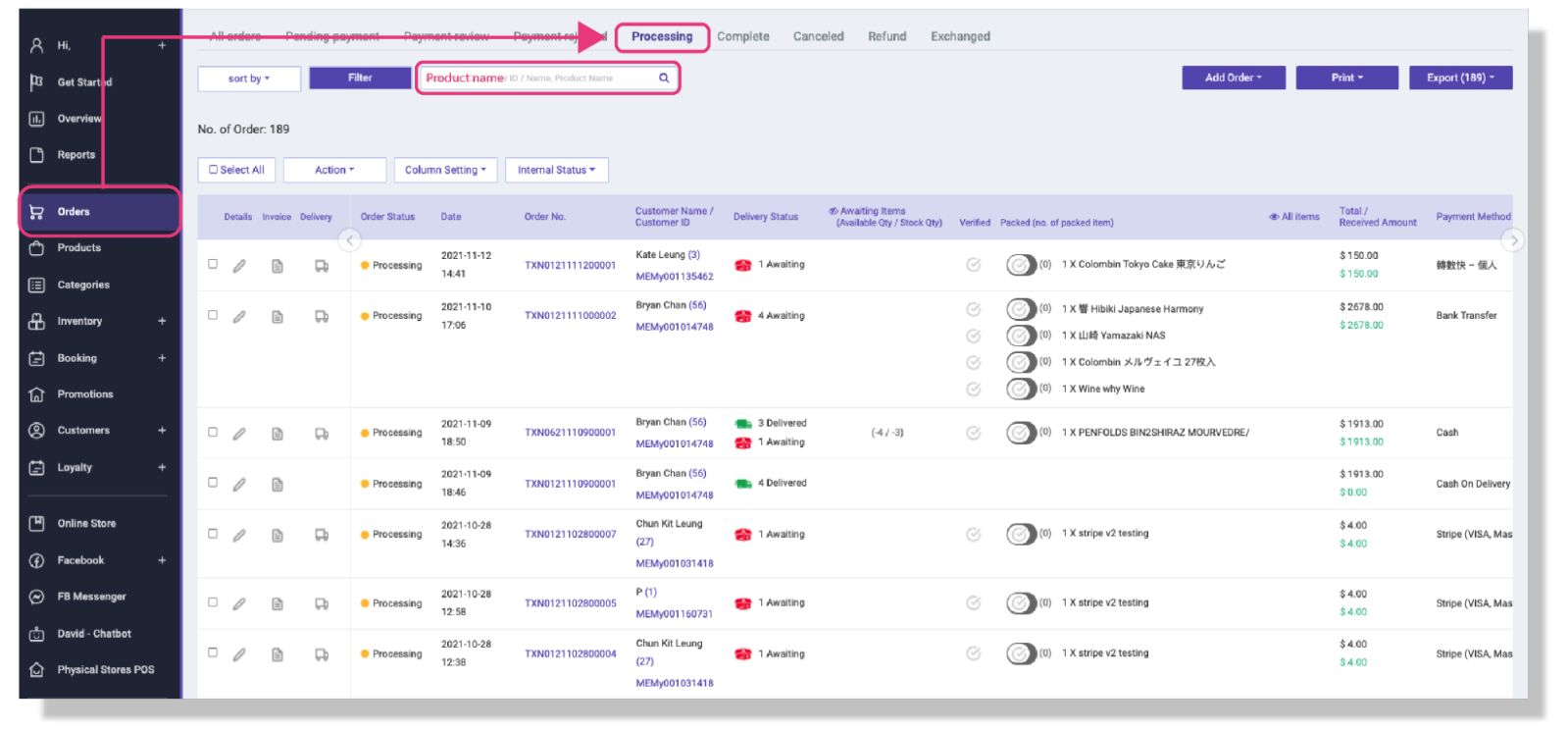Click the search magnifier icon

point(664,78)
